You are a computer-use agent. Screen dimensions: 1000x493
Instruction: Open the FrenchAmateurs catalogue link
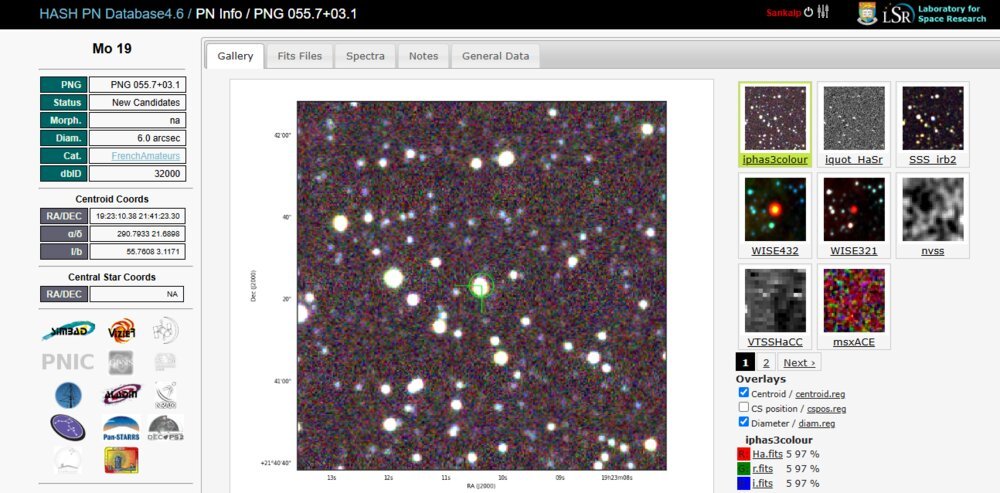pyautogui.click(x=146, y=156)
